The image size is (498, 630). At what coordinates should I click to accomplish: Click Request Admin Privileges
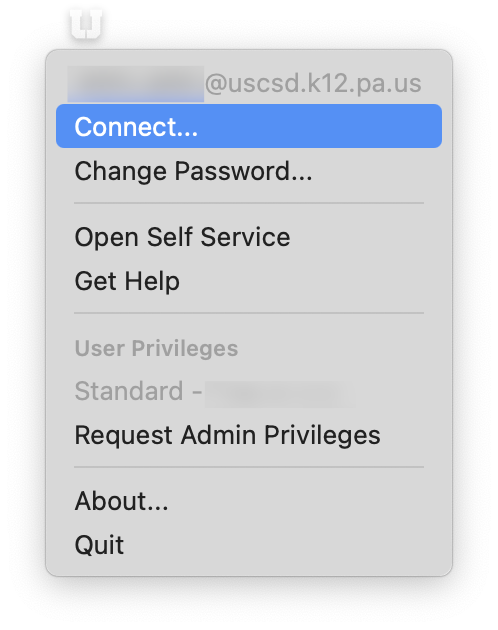249,435
